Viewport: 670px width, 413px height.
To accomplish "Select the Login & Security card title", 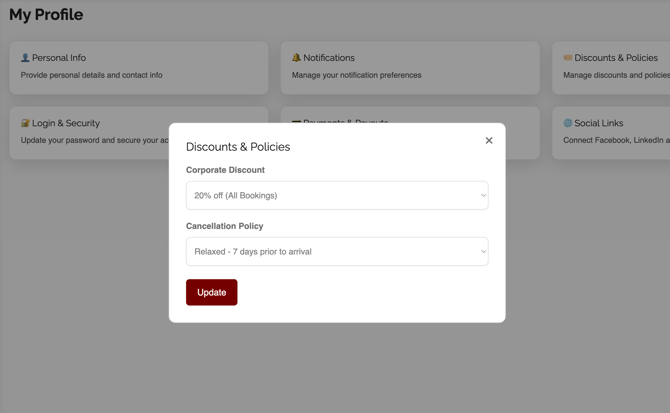I will coord(66,123).
